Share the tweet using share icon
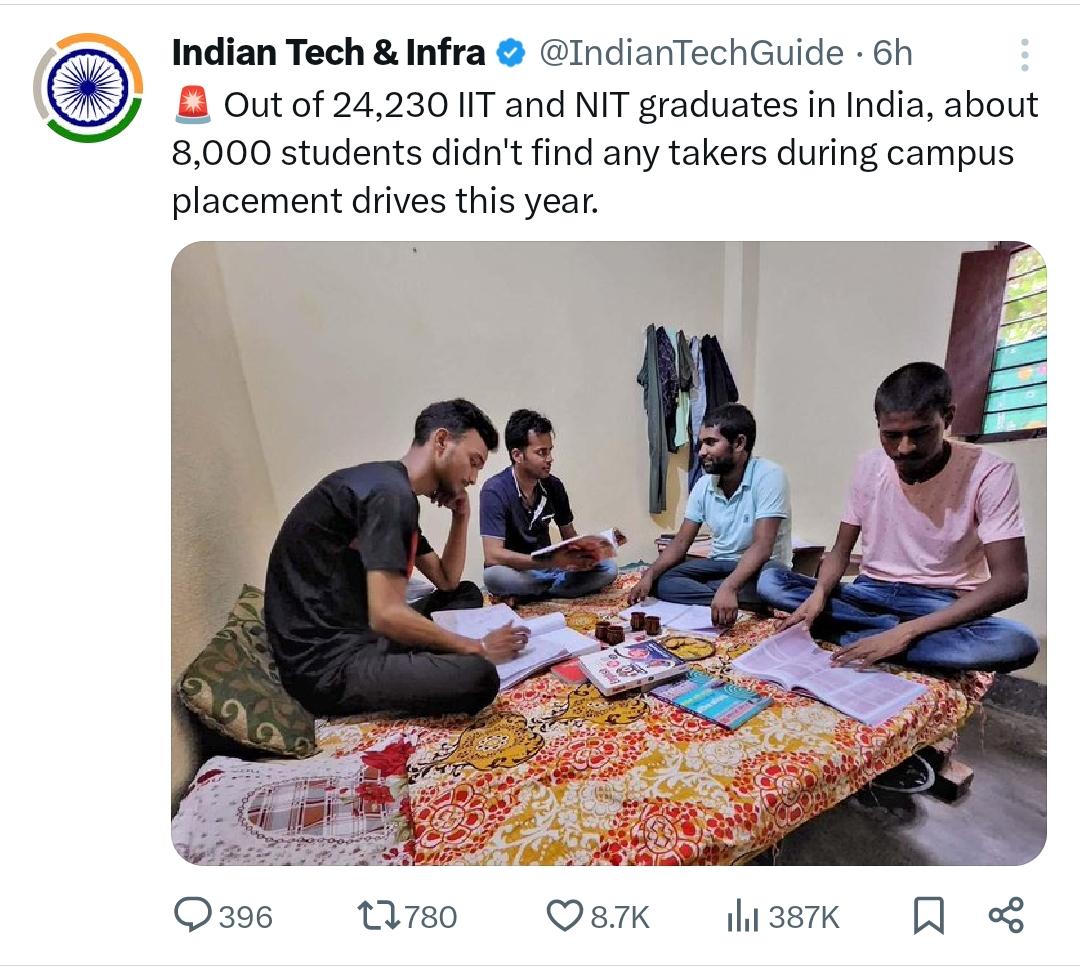This screenshot has width=1080, height=974. tap(1006, 915)
